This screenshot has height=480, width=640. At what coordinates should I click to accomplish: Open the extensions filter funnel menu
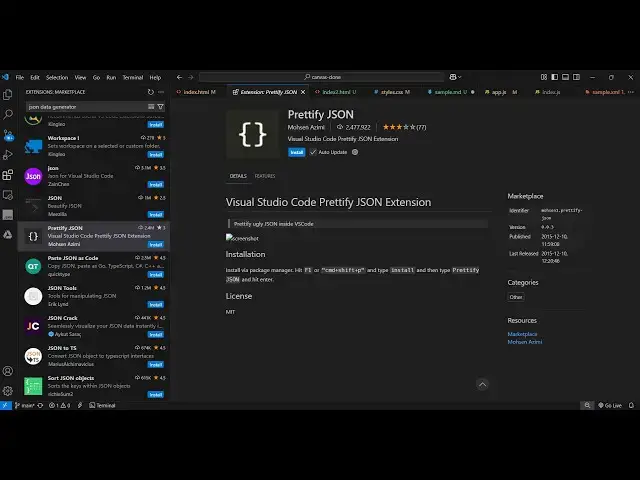[160, 107]
